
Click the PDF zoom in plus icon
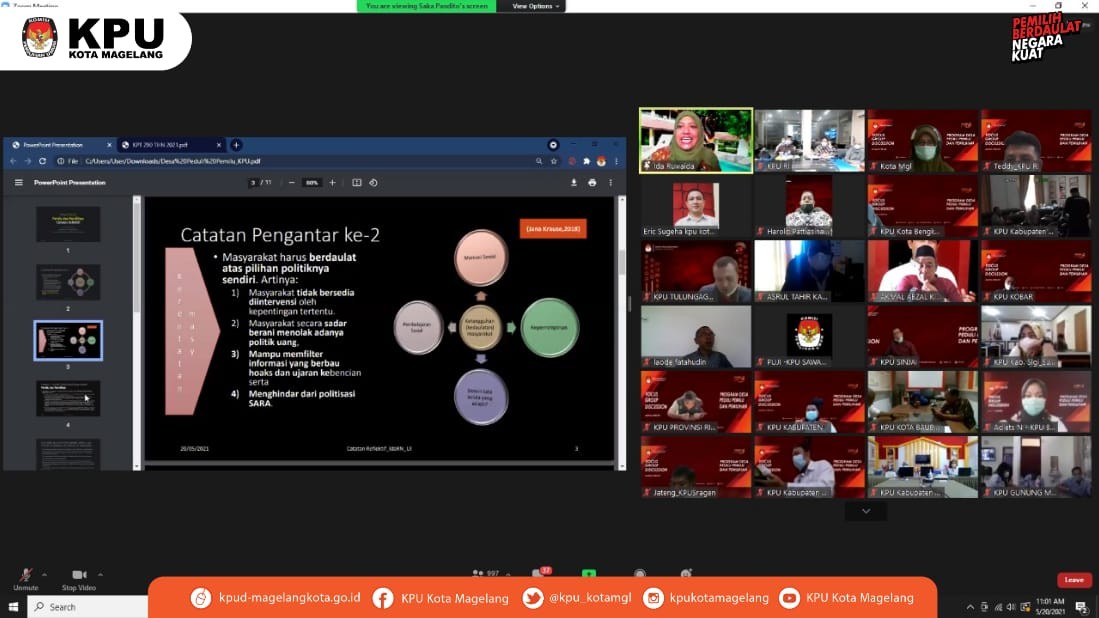(x=332, y=183)
